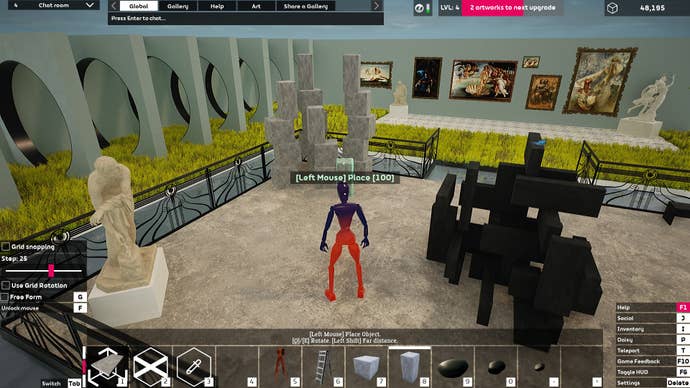Select the X delete tool in slot 2
The height and width of the screenshot is (388, 690).
[x=150, y=367]
